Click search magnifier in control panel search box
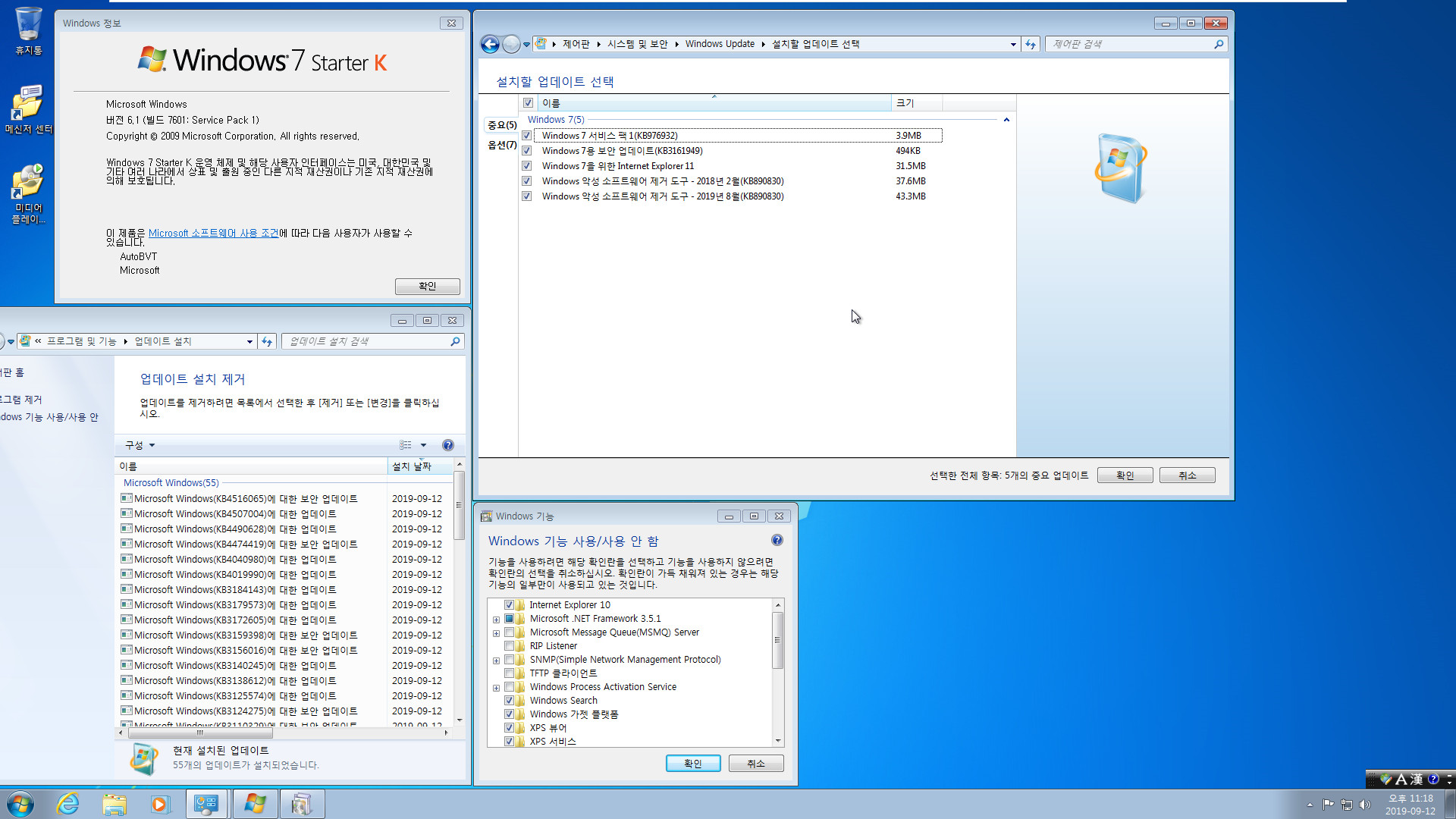 pyautogui.click(x=1219, y=44)
